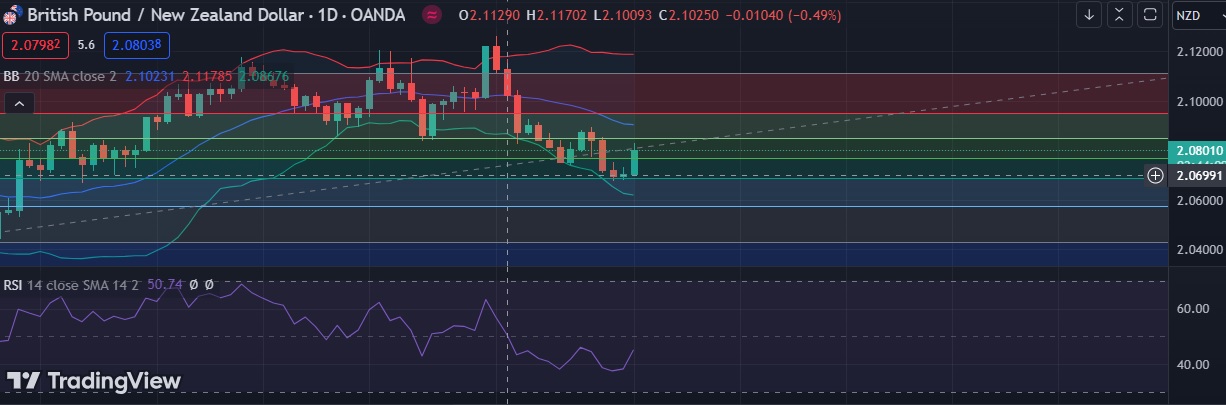Click the RSI value 50.74

[x=165, y=285]
